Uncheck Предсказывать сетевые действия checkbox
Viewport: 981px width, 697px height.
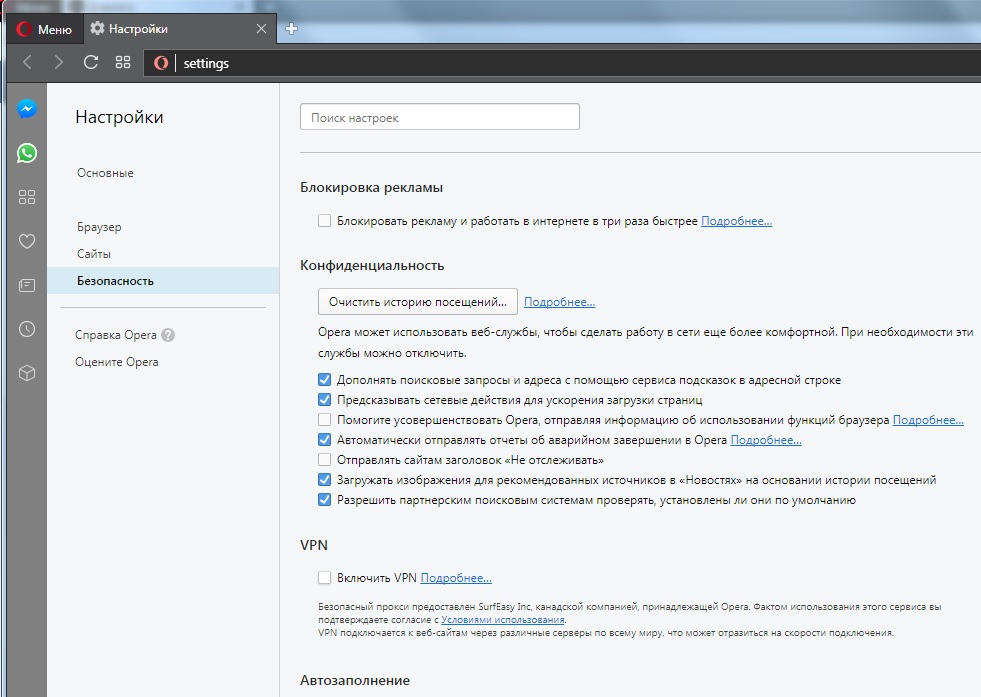324,399
